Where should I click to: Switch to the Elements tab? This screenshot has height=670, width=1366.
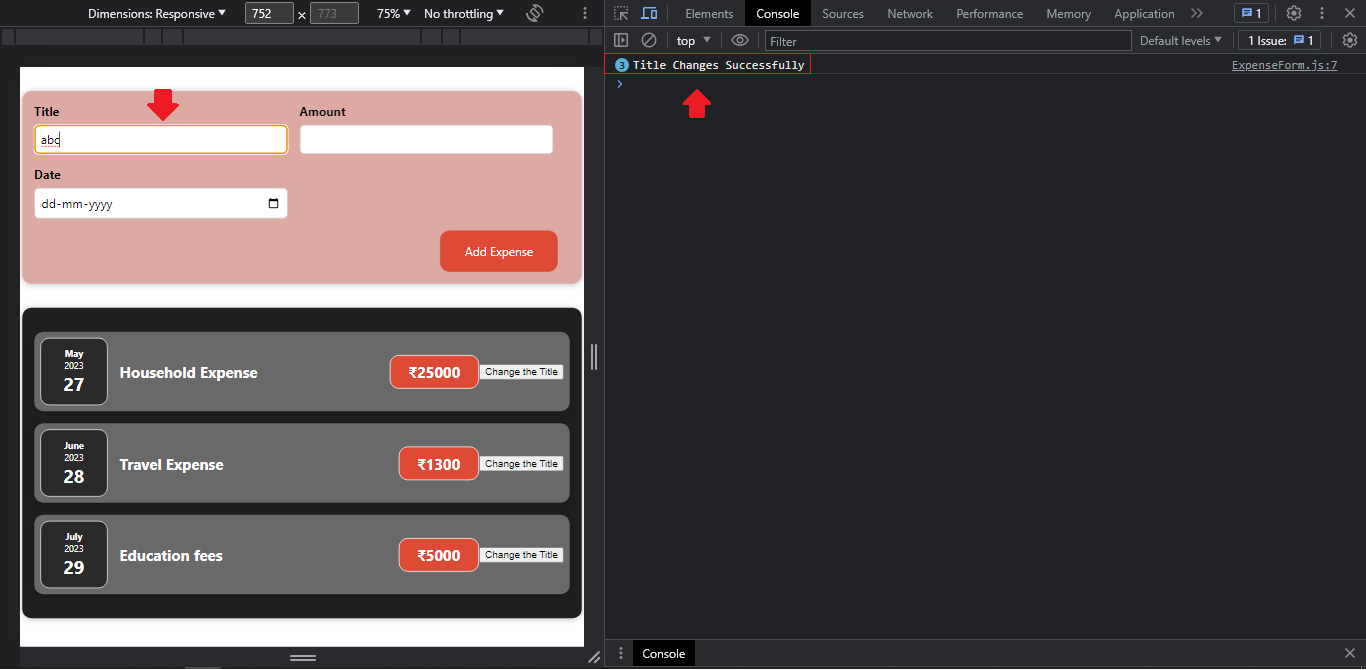click(x=709, y=13)
